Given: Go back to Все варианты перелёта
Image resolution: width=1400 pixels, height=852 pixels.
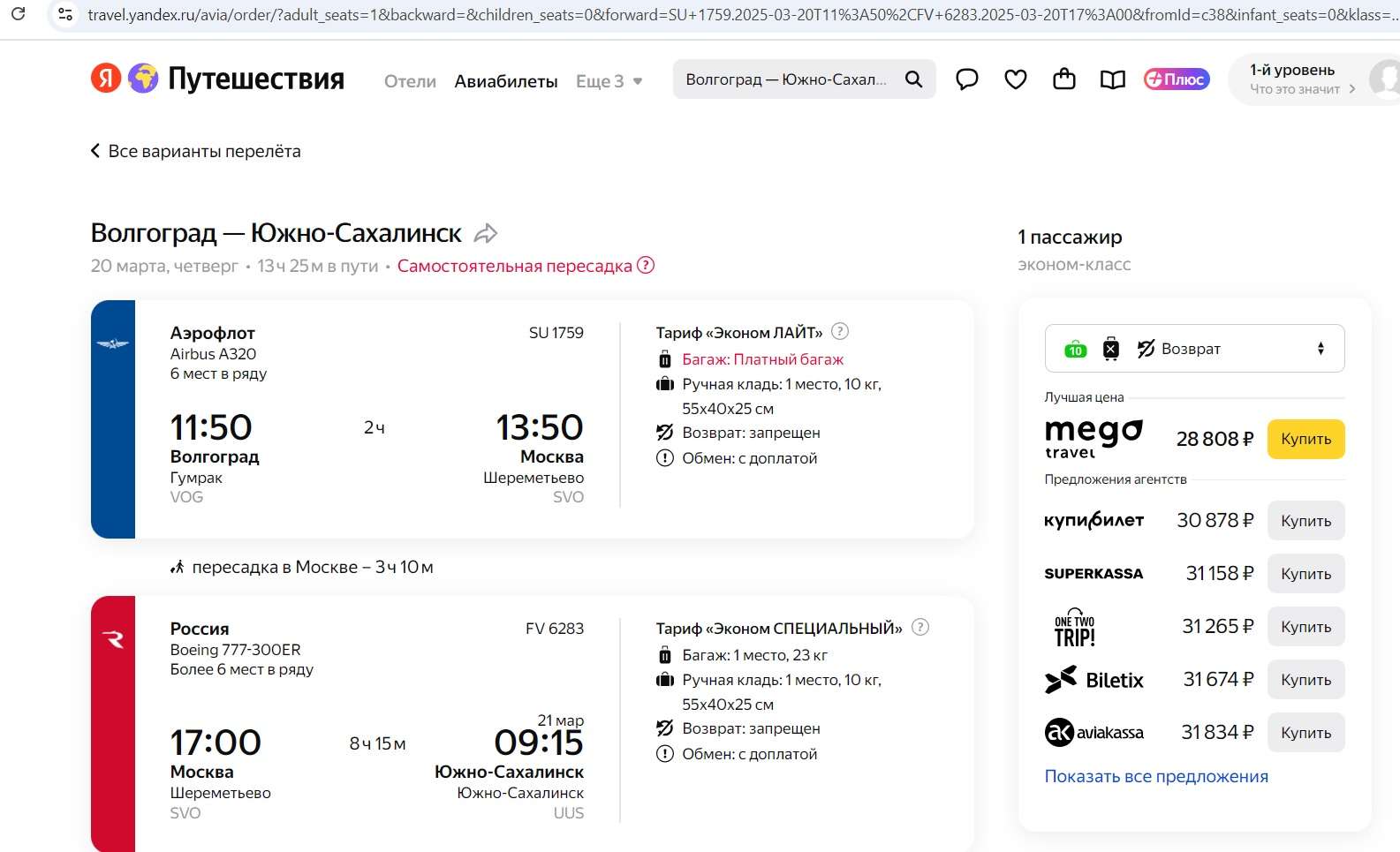Looking at the screenshot, I should [196, 151].
